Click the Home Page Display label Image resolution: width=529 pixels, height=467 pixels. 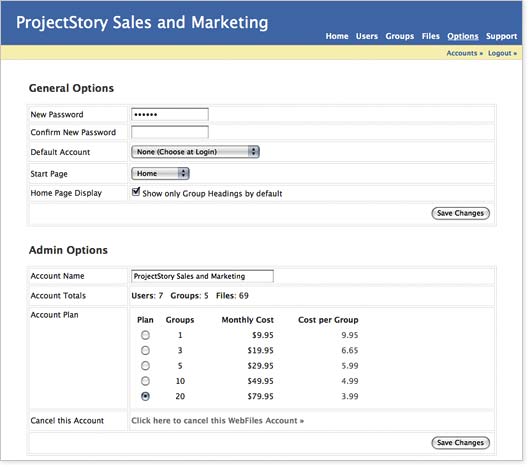(x=66, y=193)
